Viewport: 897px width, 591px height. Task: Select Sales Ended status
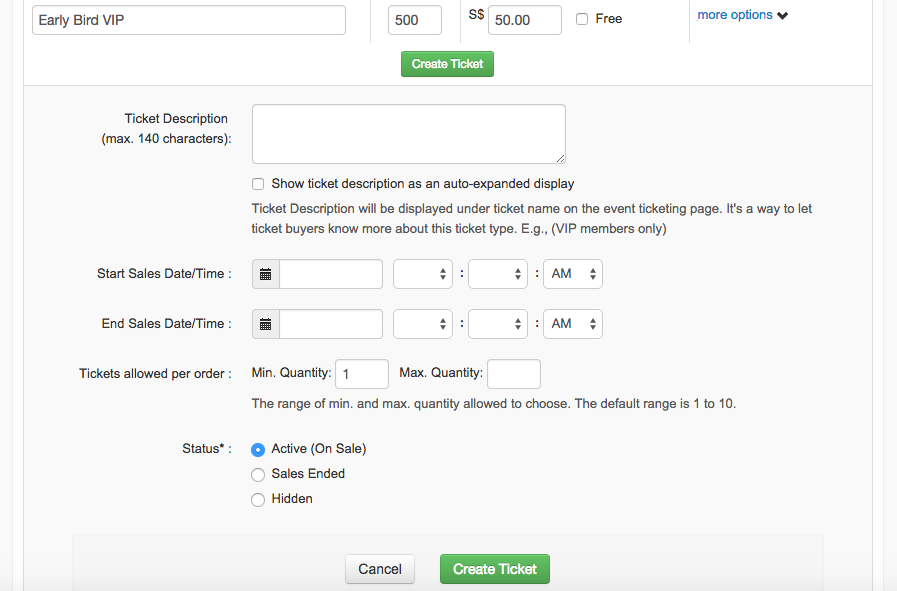(258, 474)
